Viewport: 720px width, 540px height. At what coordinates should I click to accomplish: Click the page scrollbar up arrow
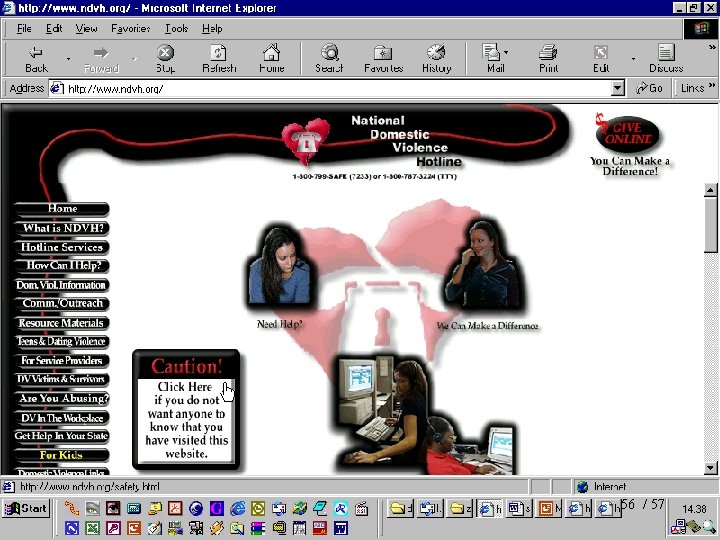[x=710, y=190]
